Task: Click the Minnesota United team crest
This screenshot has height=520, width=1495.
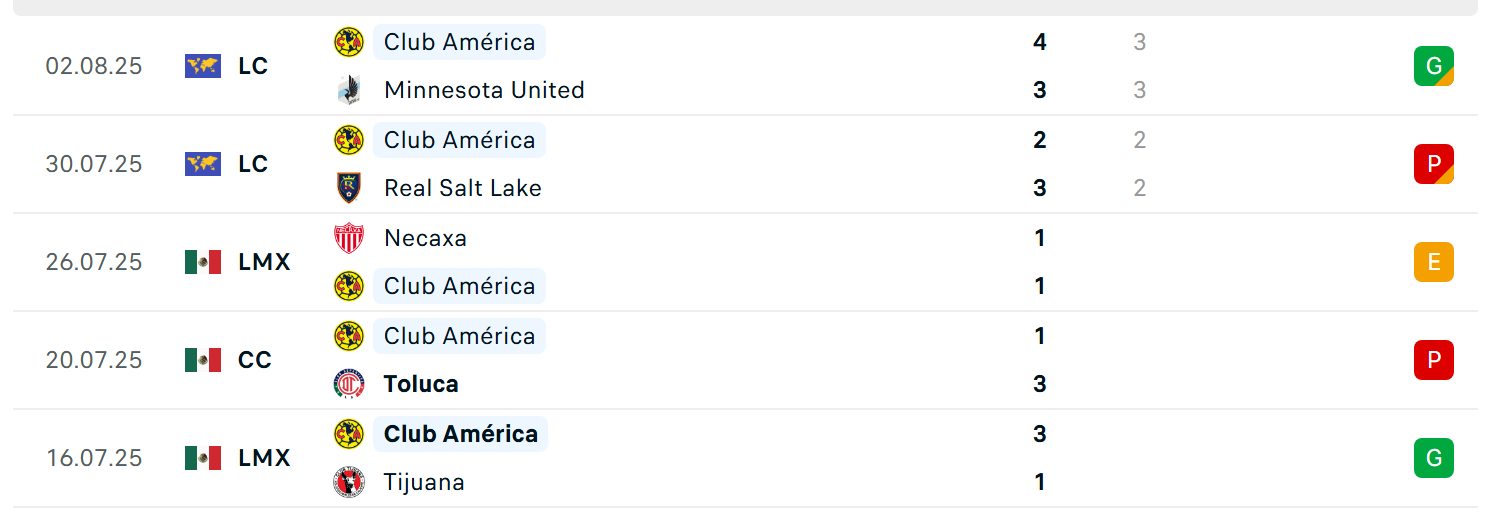Action: pos(349,90)
